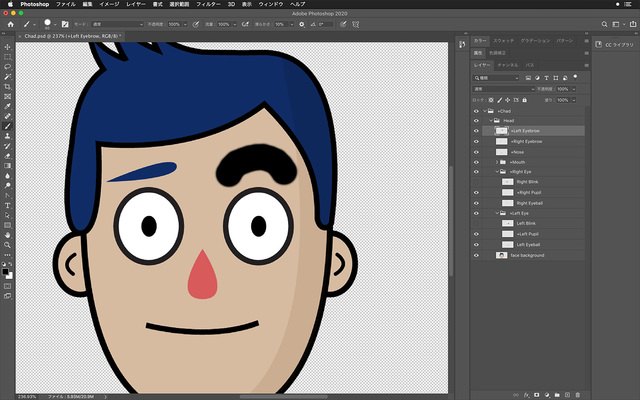
Task: Click the Home icon in options bar
Action: pos(9,23)
